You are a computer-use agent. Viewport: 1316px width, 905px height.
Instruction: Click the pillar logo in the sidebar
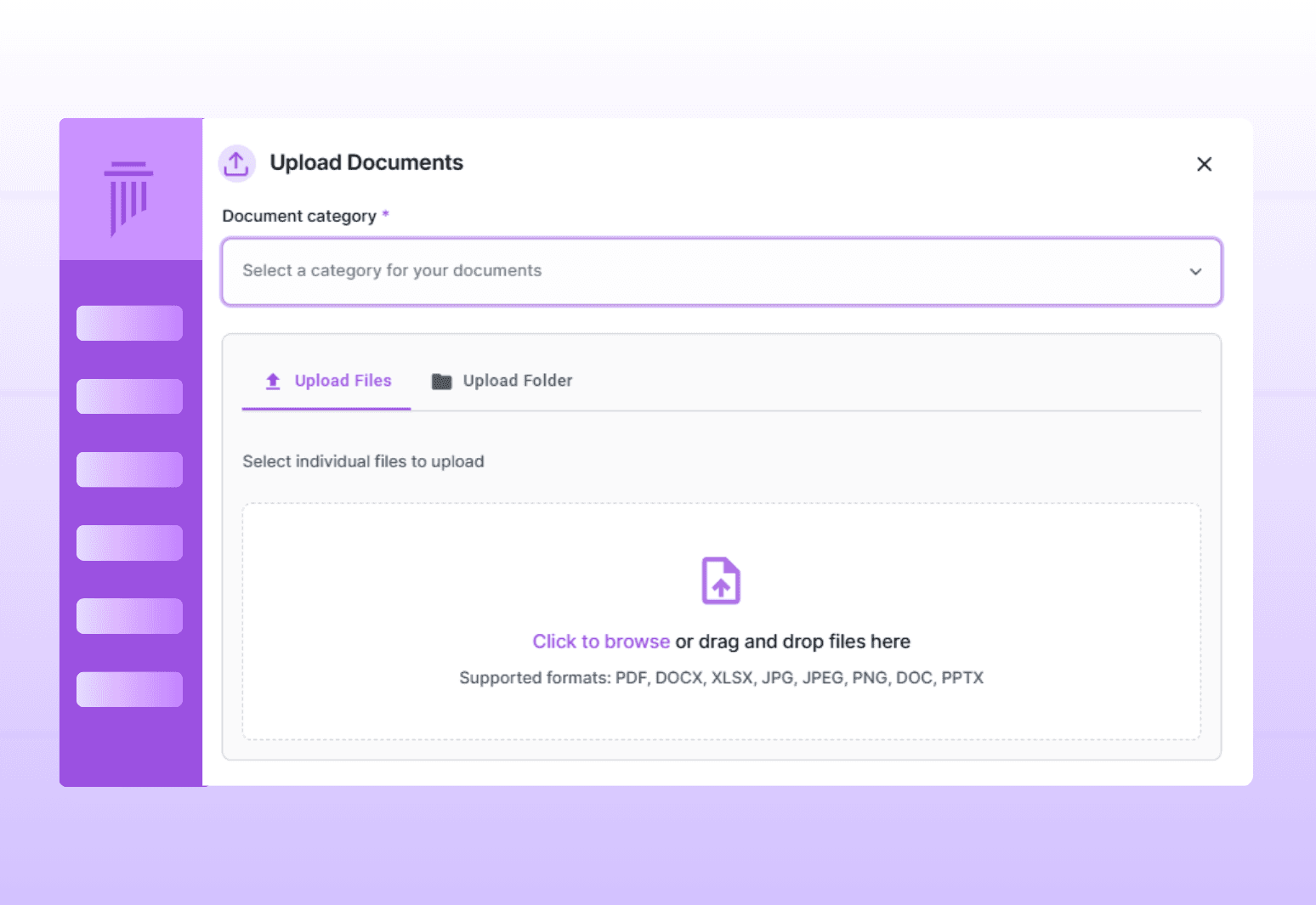(x=128, y=198)
